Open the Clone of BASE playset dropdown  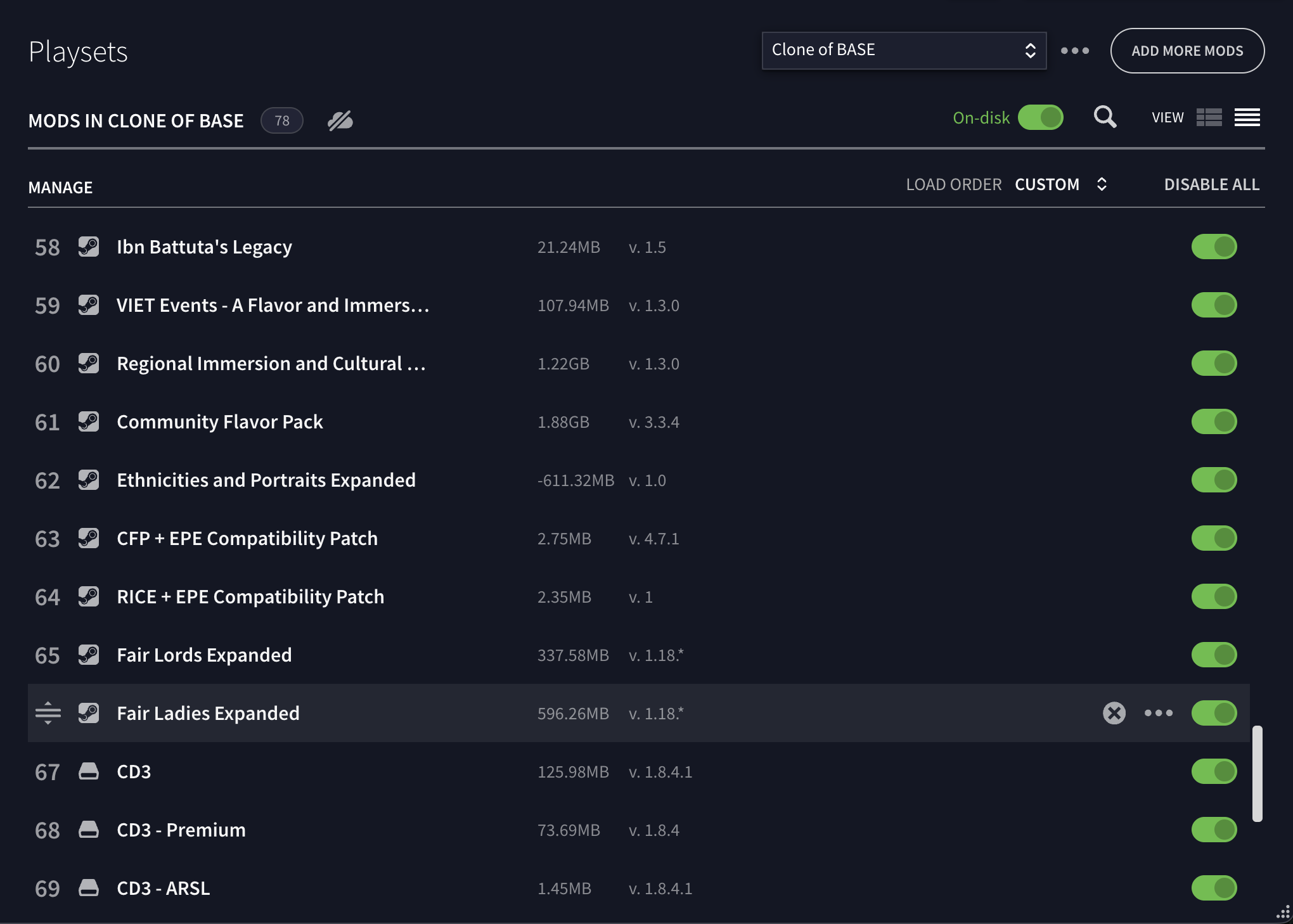click(904, 51)
